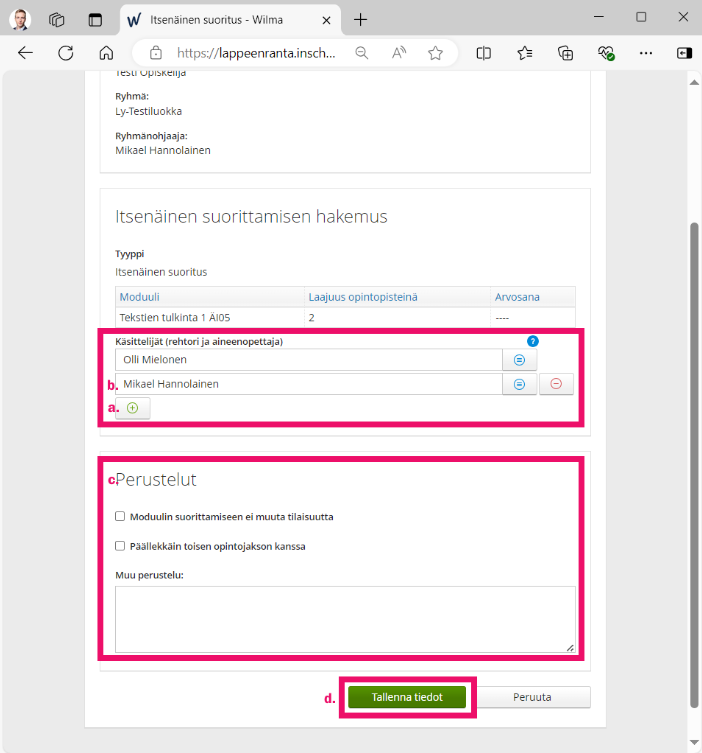Click textarea resize handle corner

(x=570, y=648)
